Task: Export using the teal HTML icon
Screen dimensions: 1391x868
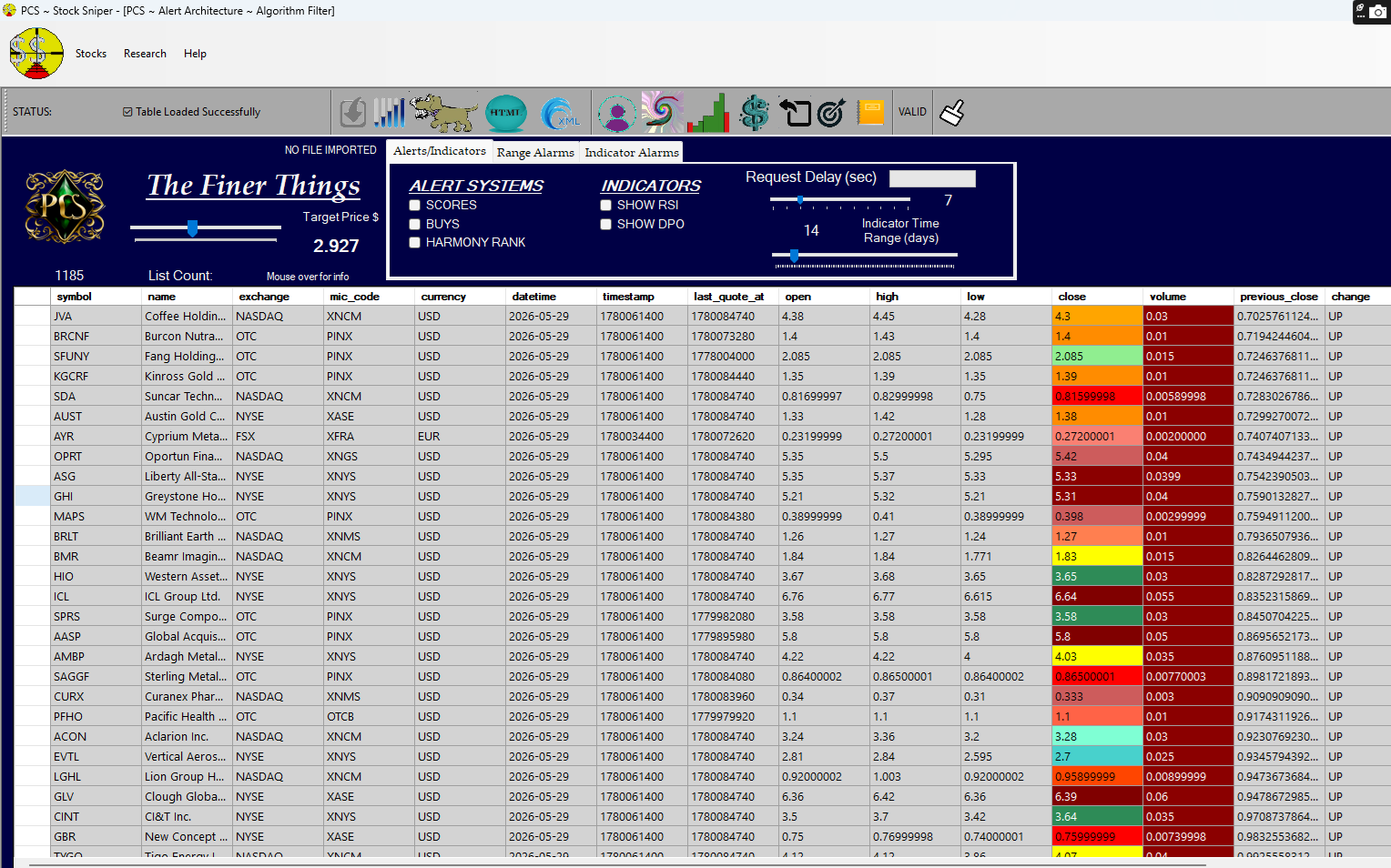Action: click(505, 113)
